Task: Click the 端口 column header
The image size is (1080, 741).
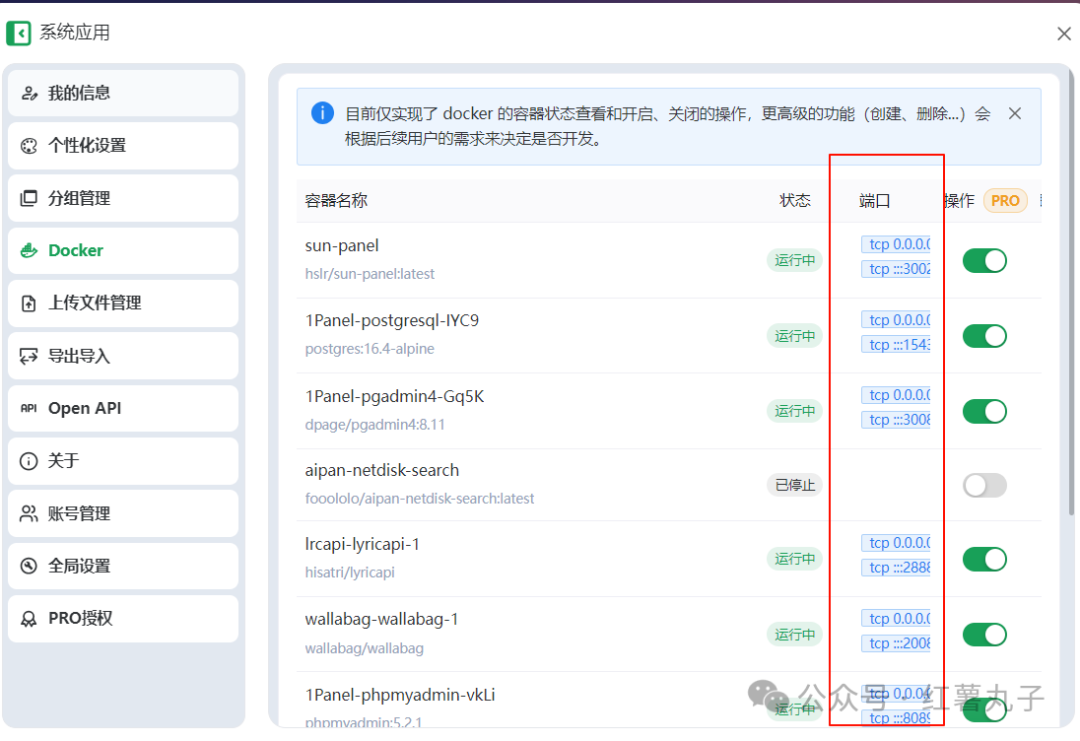Action: tap(875, 200)
